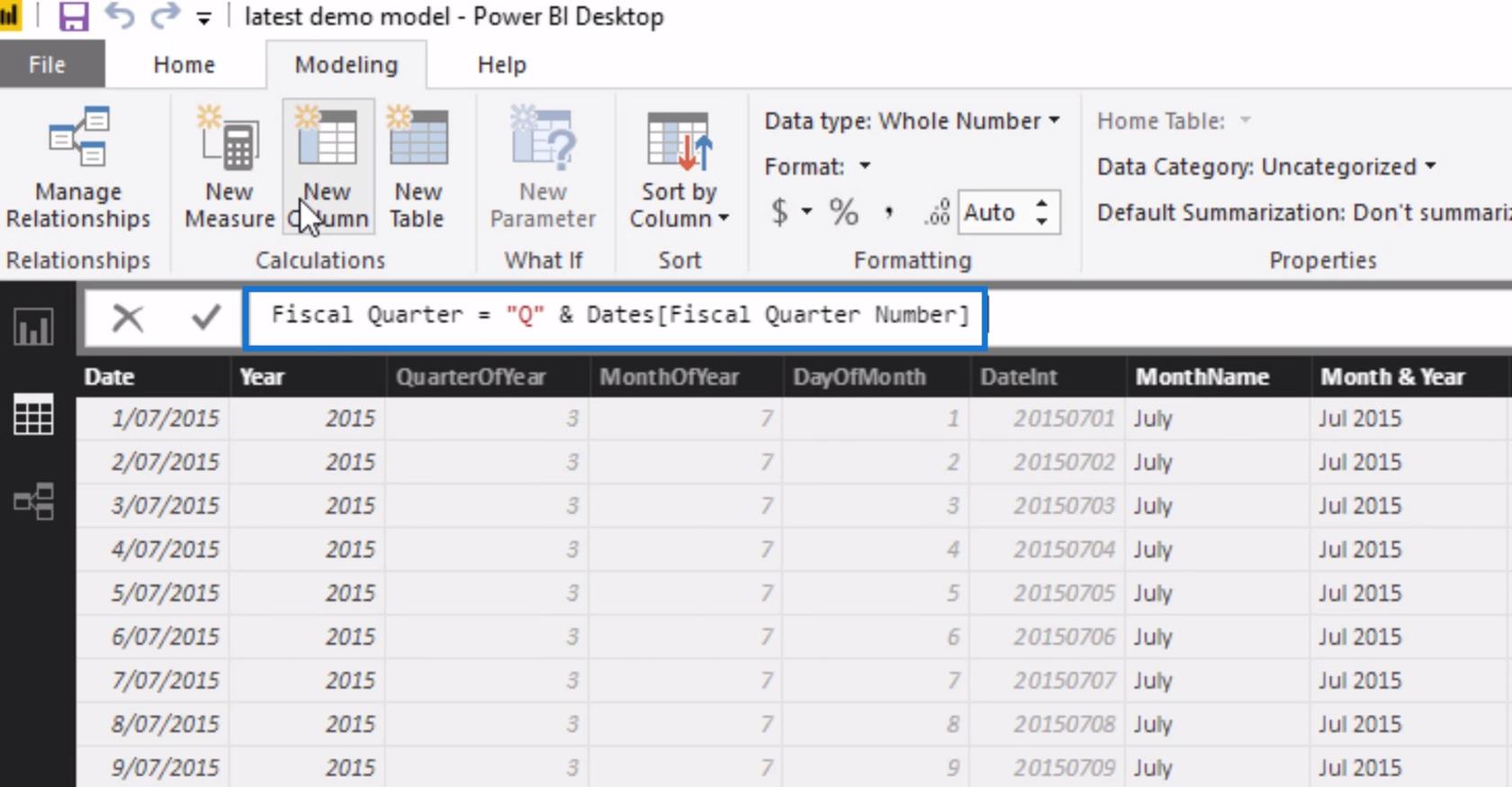1512x787 pixels.
Task: Select the MonthOfYear column header
Action: point(687,376)
